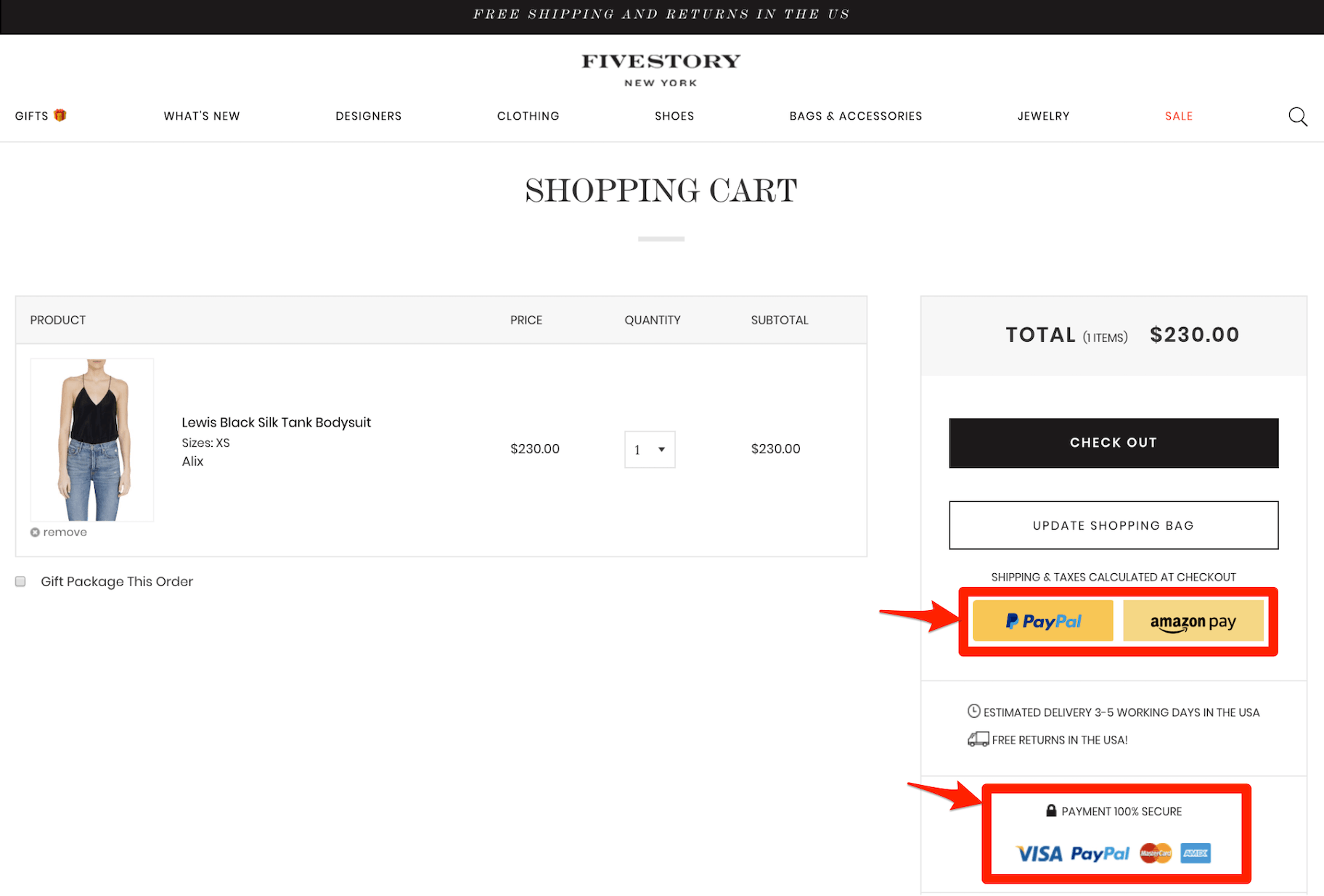
Task: Click the PayPal logo under Payment Secure
Action: (1100, 854)
